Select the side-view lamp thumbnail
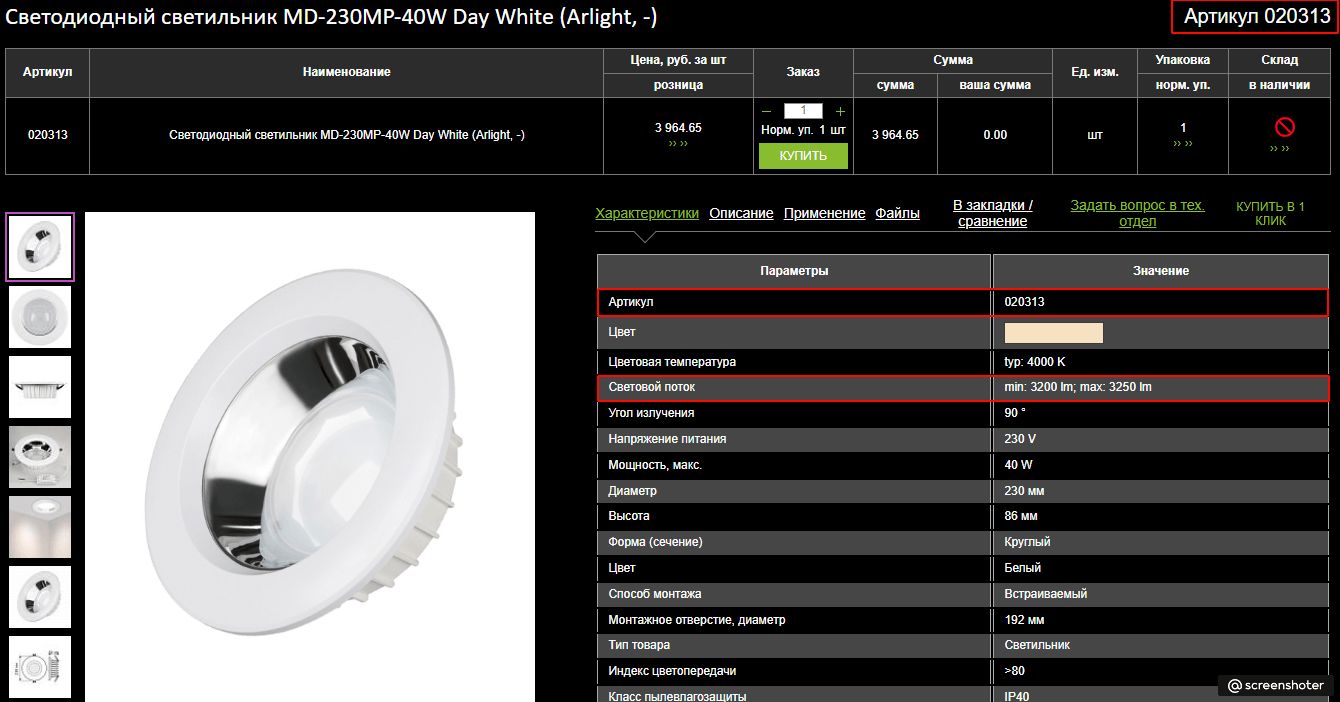 (40, 387)
